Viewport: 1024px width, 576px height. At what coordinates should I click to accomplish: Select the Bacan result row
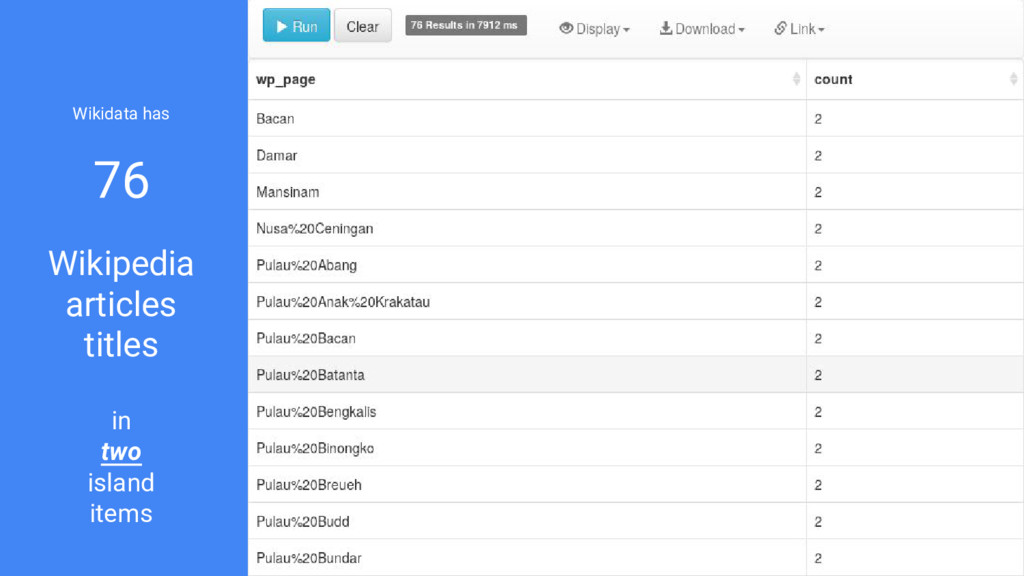[635, 119]
